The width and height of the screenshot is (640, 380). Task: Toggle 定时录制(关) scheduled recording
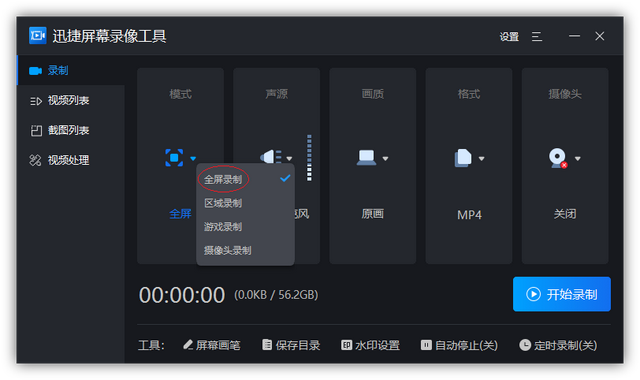click(558, 345)
